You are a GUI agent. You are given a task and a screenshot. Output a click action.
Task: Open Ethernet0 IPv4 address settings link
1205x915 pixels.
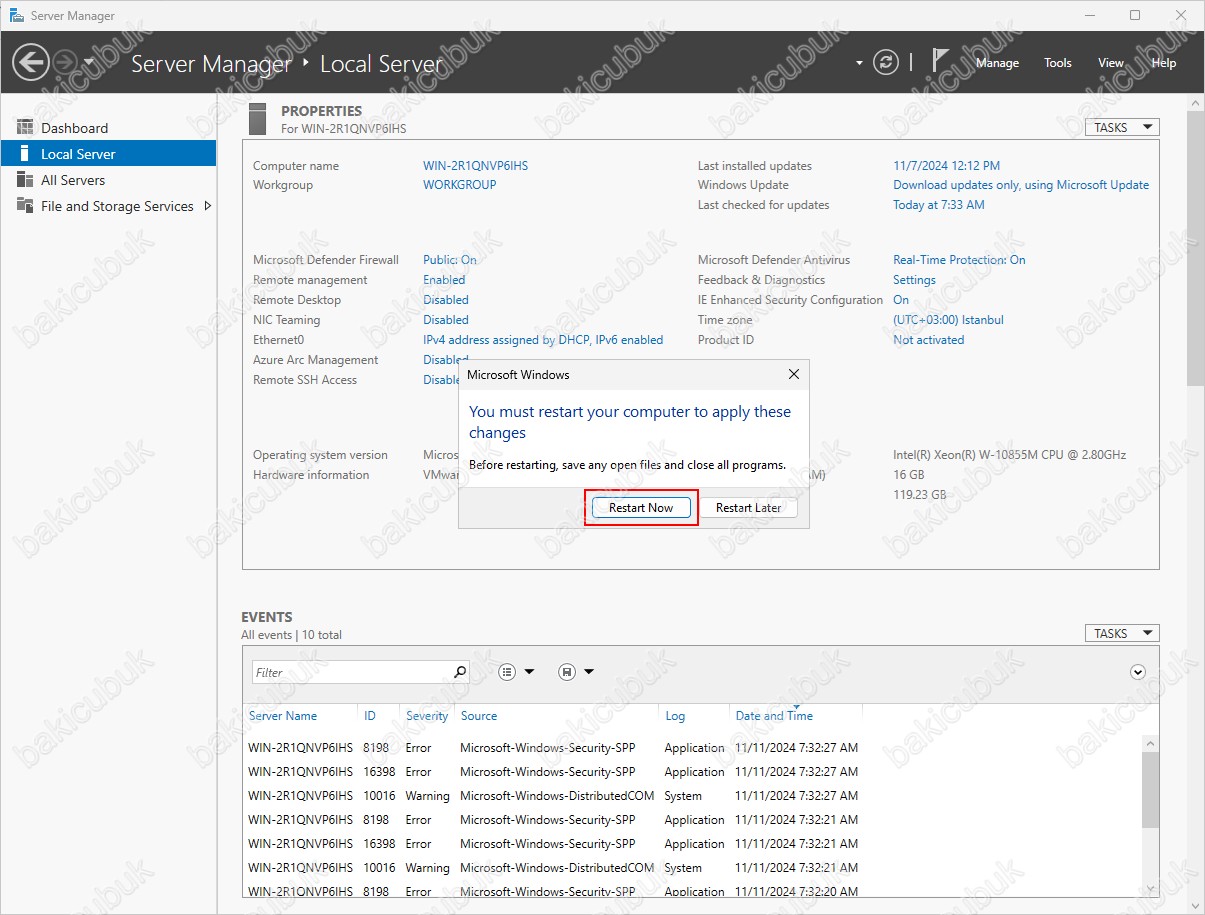tap(543, 340)
